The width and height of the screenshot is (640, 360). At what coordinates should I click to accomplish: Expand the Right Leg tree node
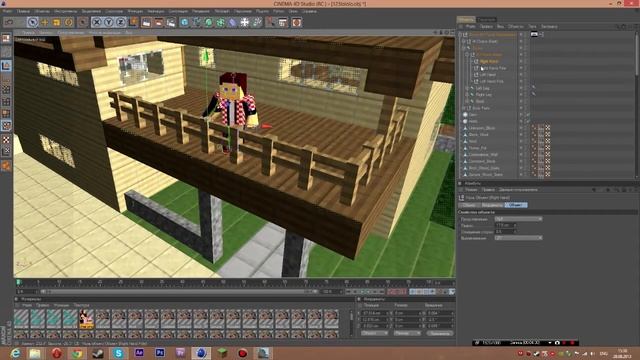click(467, 94)
